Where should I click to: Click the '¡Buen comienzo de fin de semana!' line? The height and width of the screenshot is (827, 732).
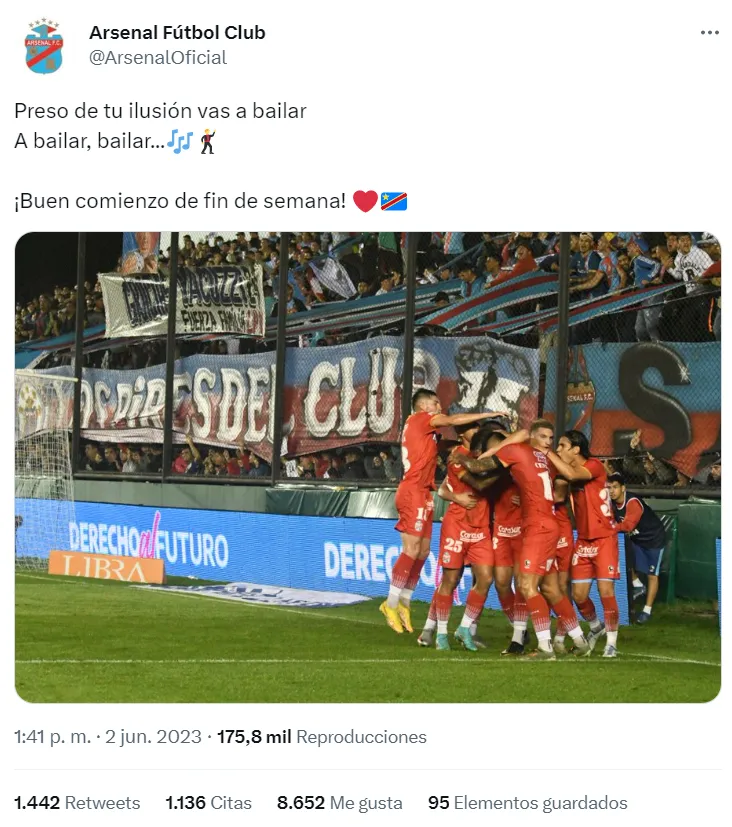pyautogui.click(x=180, y=201)
